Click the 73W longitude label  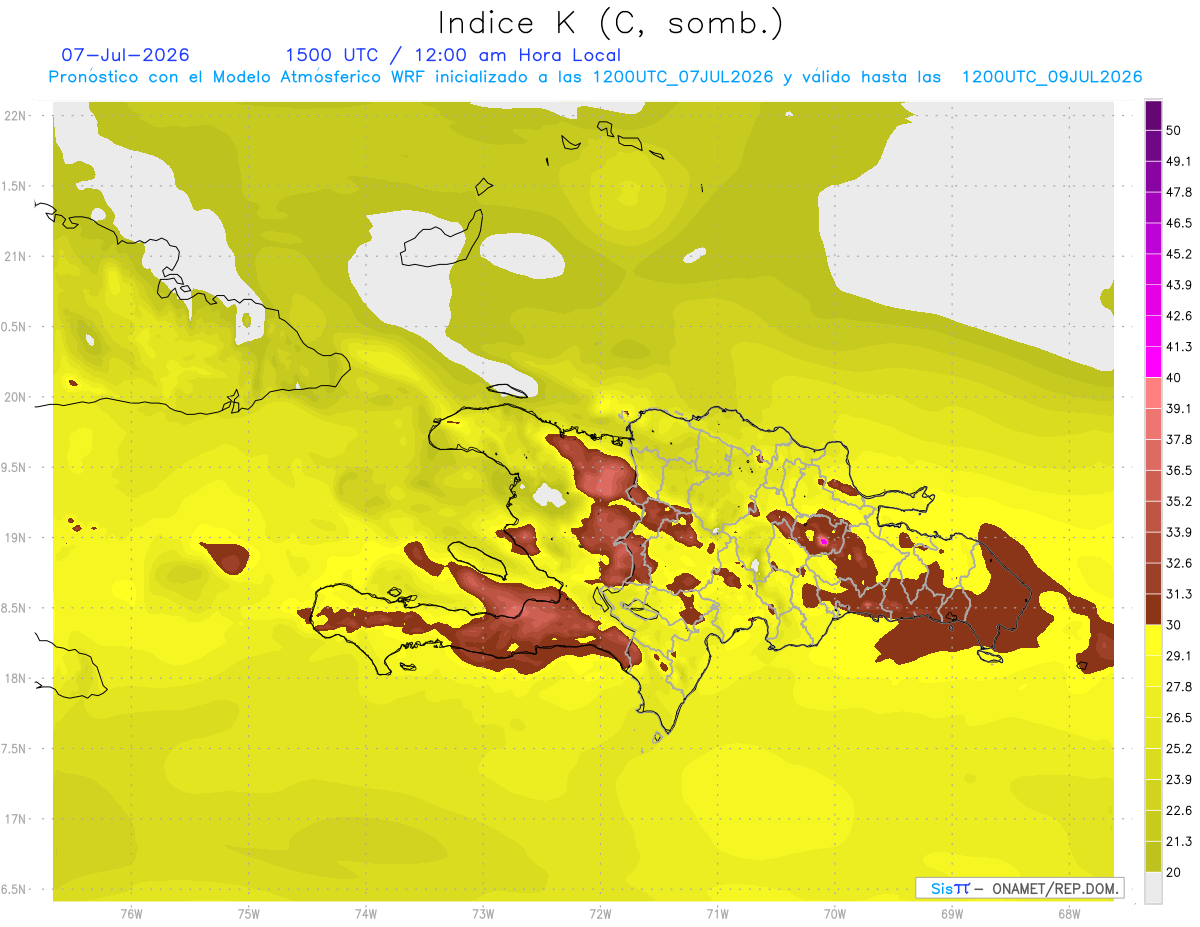click(x=483, y=914)
